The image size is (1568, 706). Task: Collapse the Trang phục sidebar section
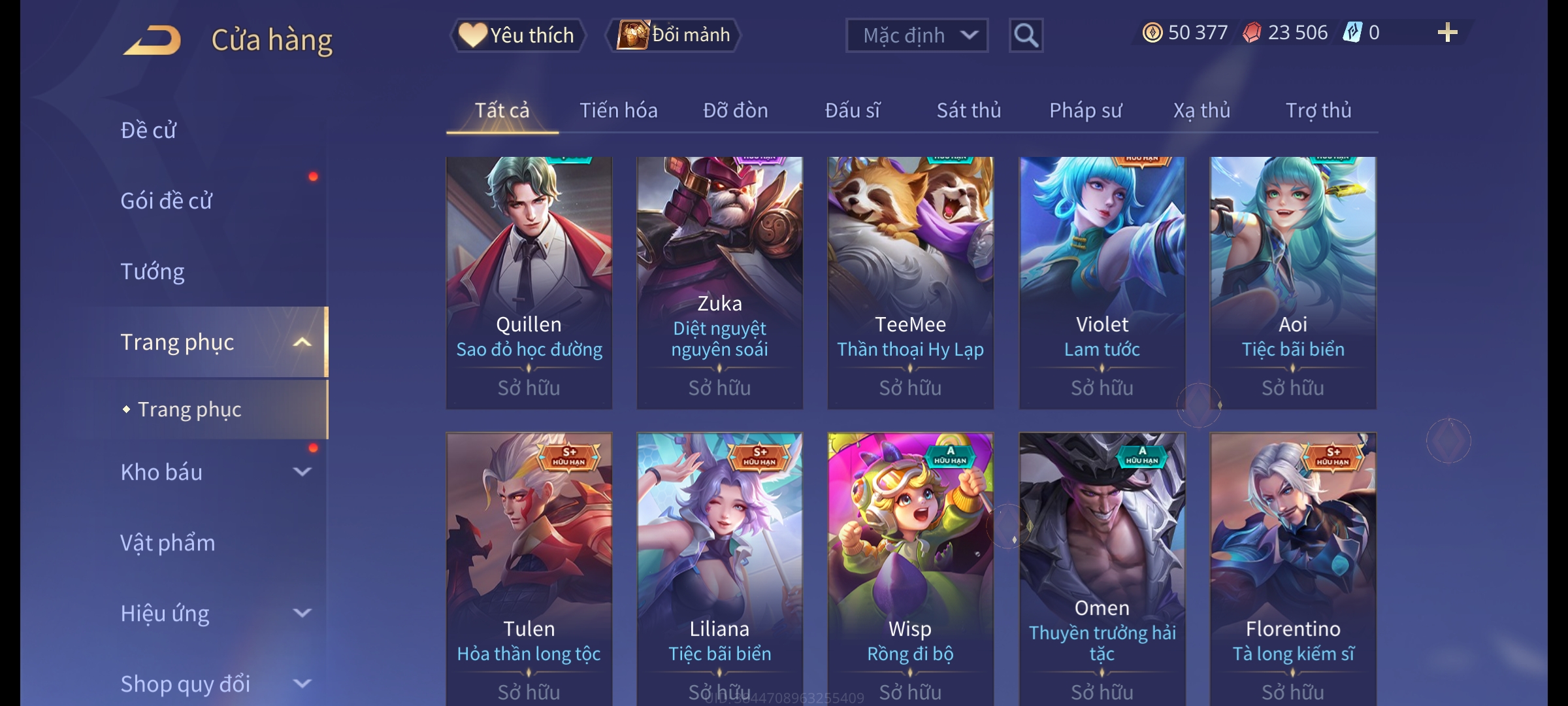[302, 342]
